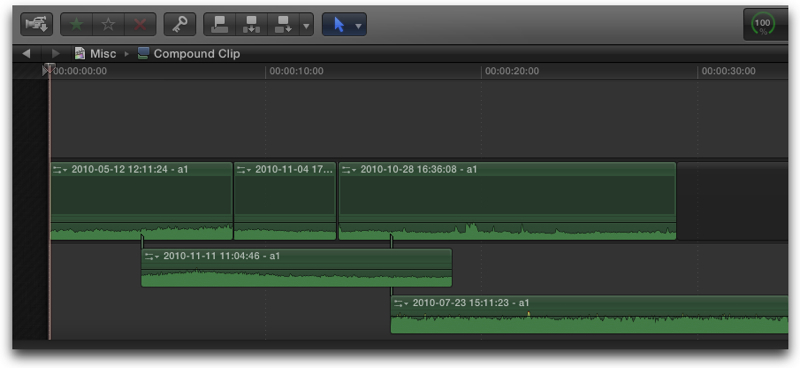Image resolution: width=800 pixels, height=368 pixels.
Task: Choose the Select arrow tool
Action: click(x=339, y=24)
